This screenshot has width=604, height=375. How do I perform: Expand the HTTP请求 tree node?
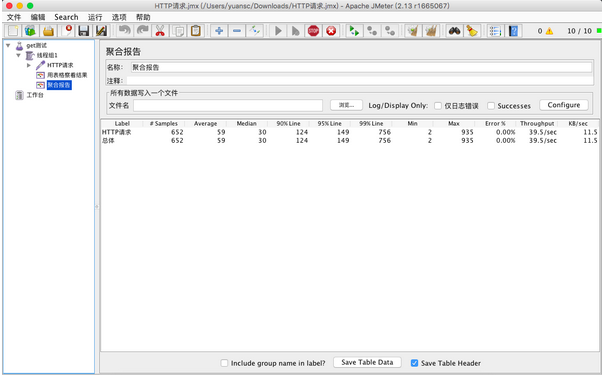point(29,65)
